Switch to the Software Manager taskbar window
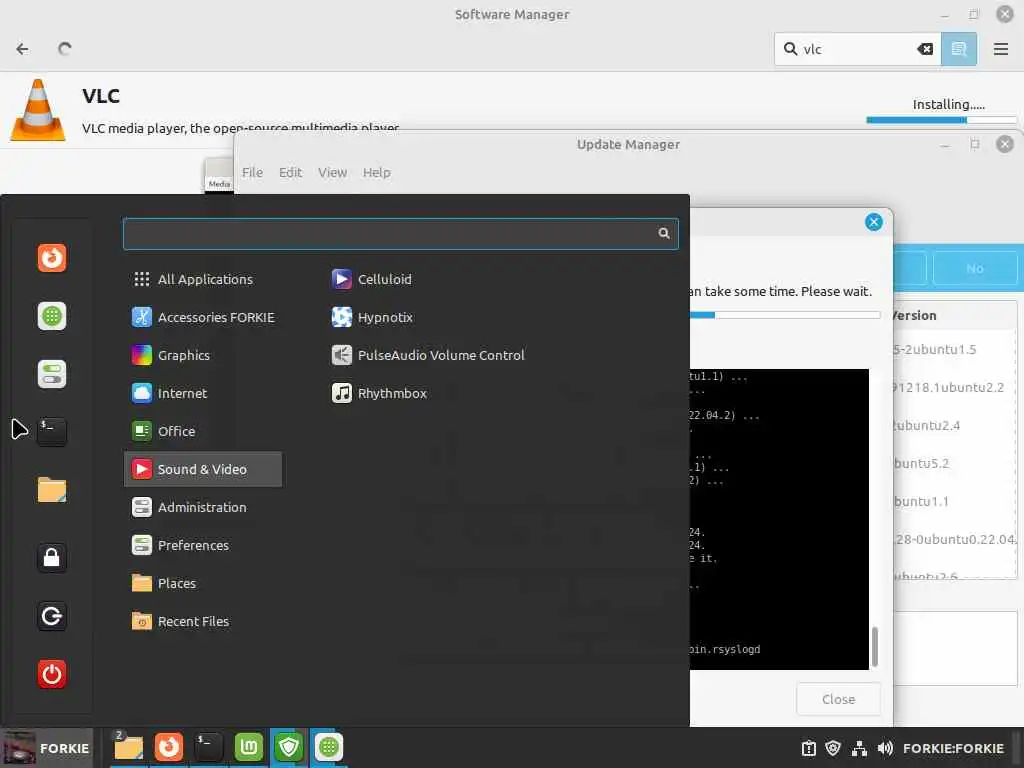The image size is (1024, 768). click(328, 747)
